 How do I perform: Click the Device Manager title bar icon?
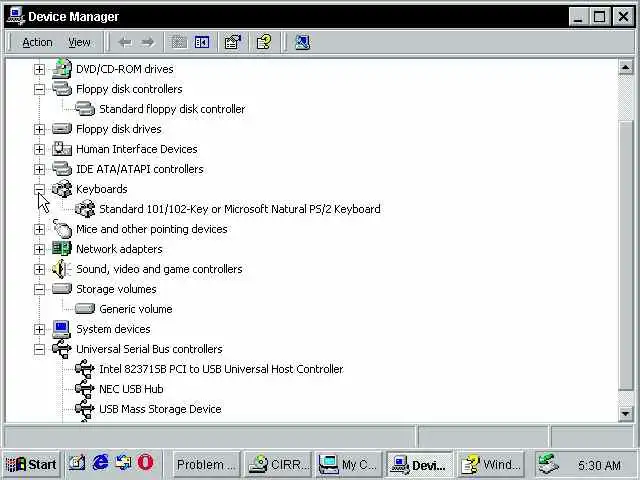(16, 16)
